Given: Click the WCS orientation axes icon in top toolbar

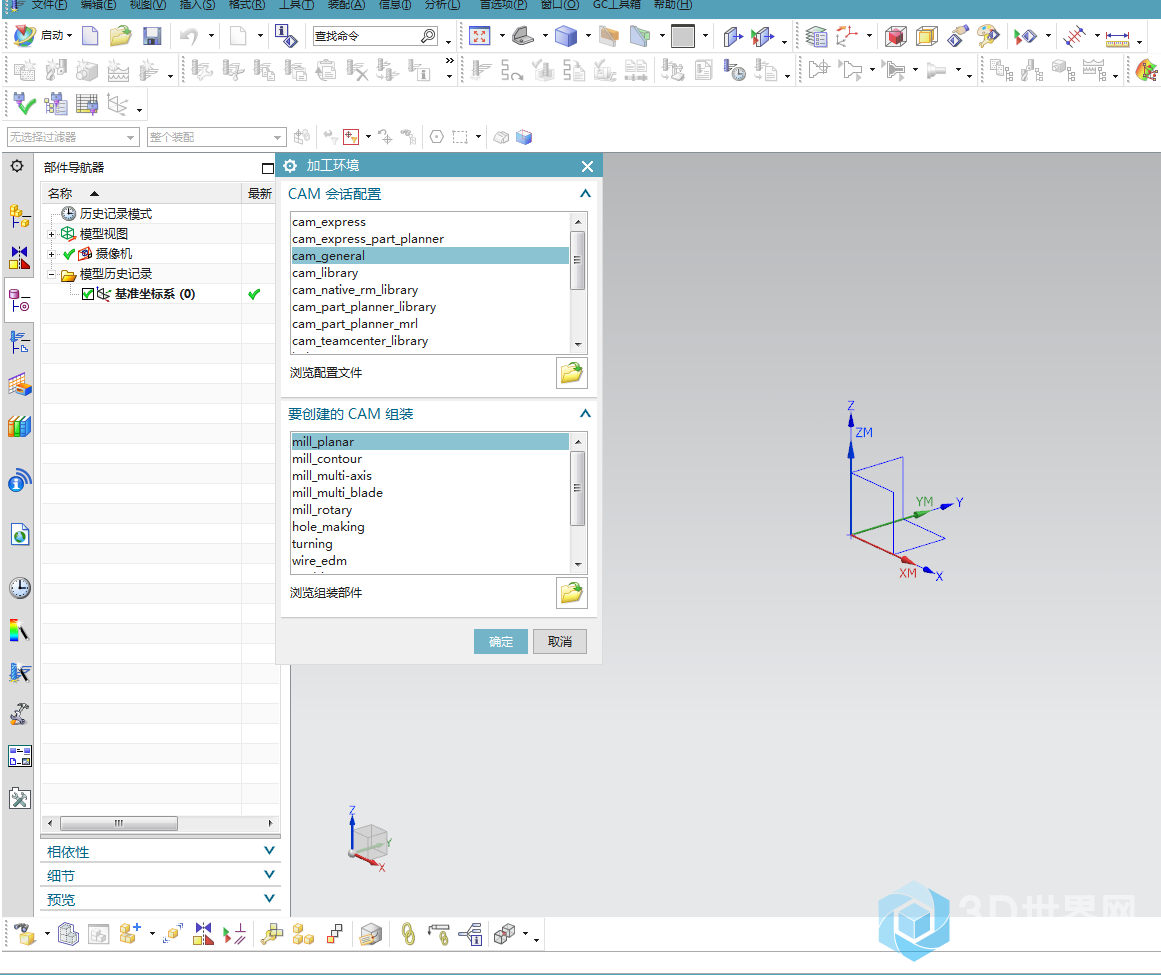Looking at the screenshot, I should click(846, 36).
